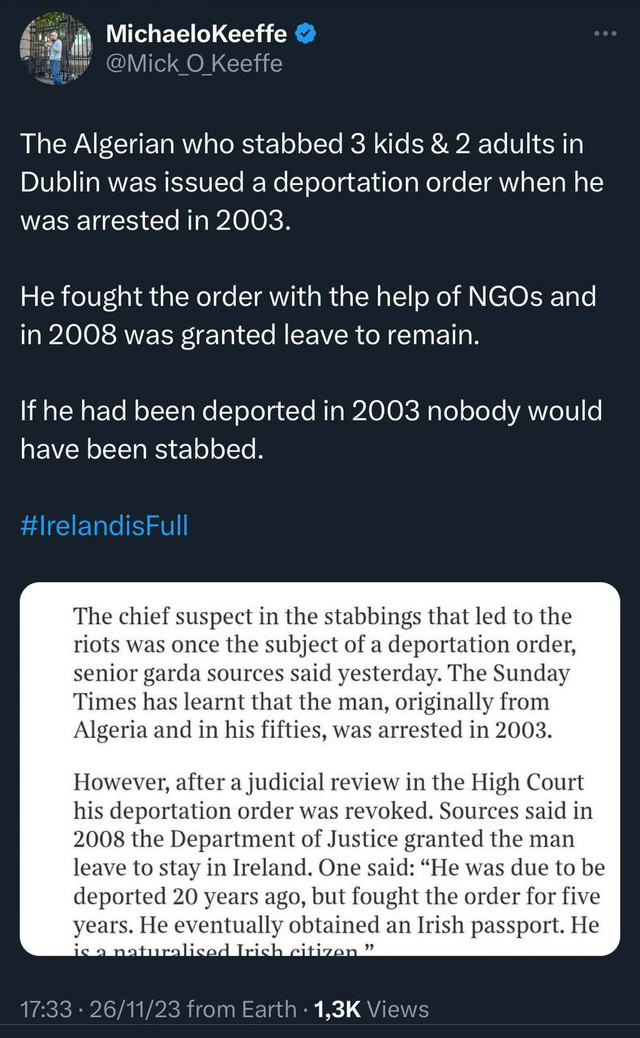Open the @Mick_O_Keeffe handle link
The image size is (640, 1038).
(x=193, y=64)
